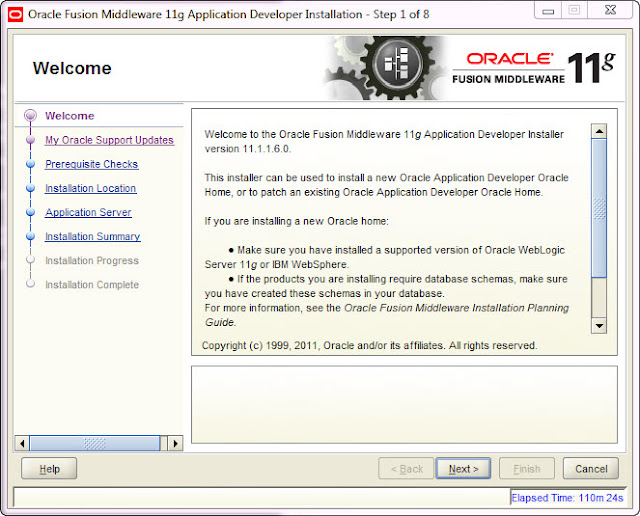
Task: Click the gear logo icon in the banner
Action: pyautogui.click(x=397, y=65)
